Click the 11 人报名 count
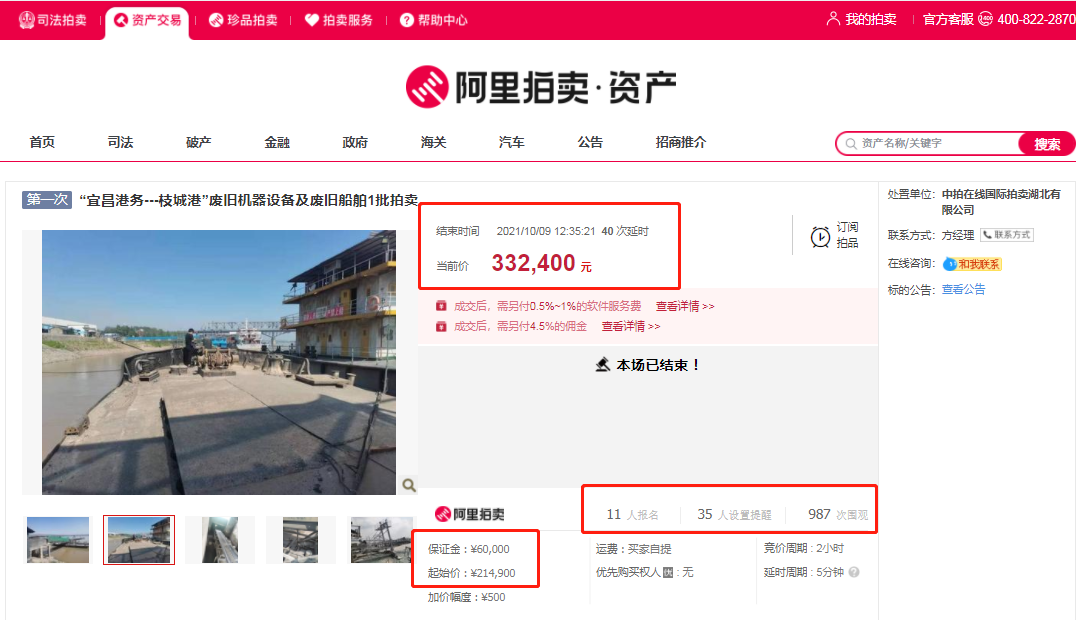 pyautogui.click(x=632, y=514)
